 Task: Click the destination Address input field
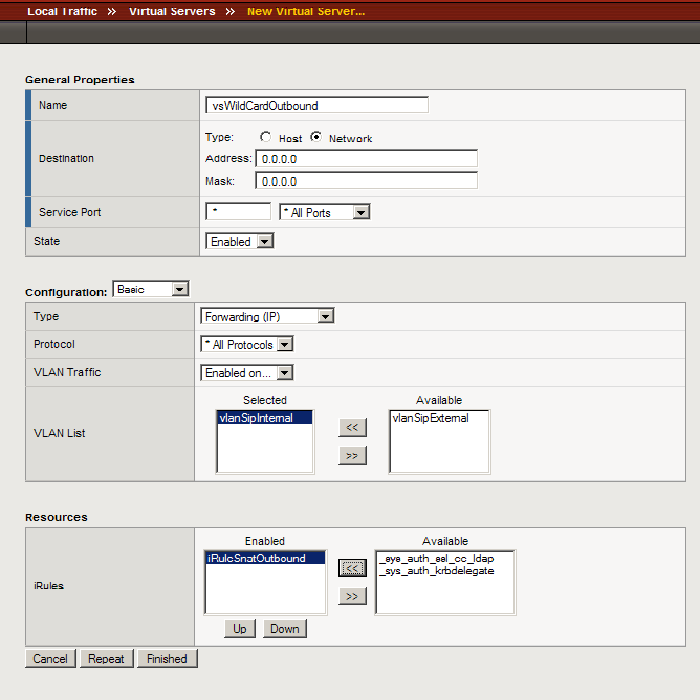[366, 159]
